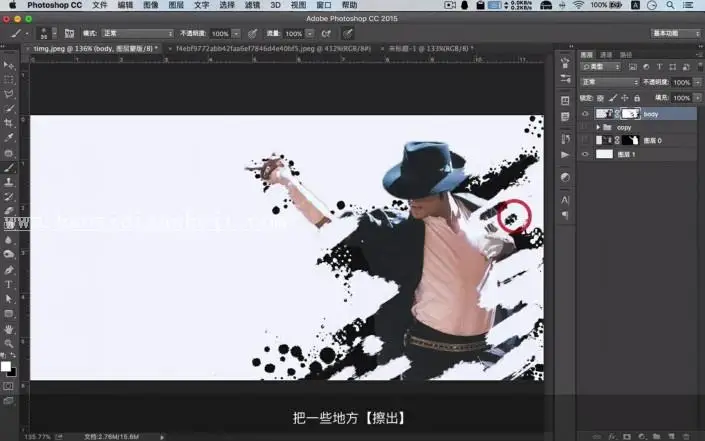
Task: Select the Rectangular Marquee tool
Action: point(9,80)
